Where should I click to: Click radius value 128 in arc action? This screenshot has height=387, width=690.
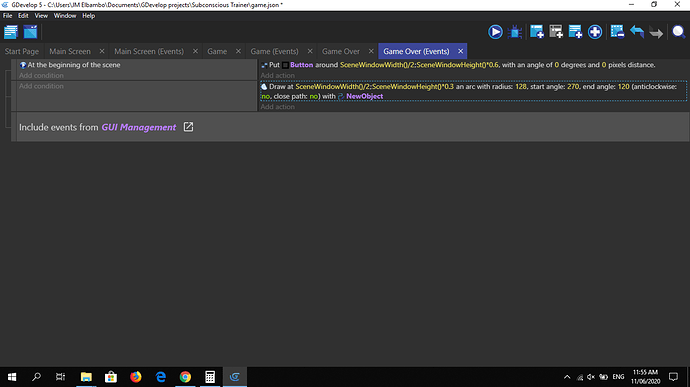pos(521,87)
